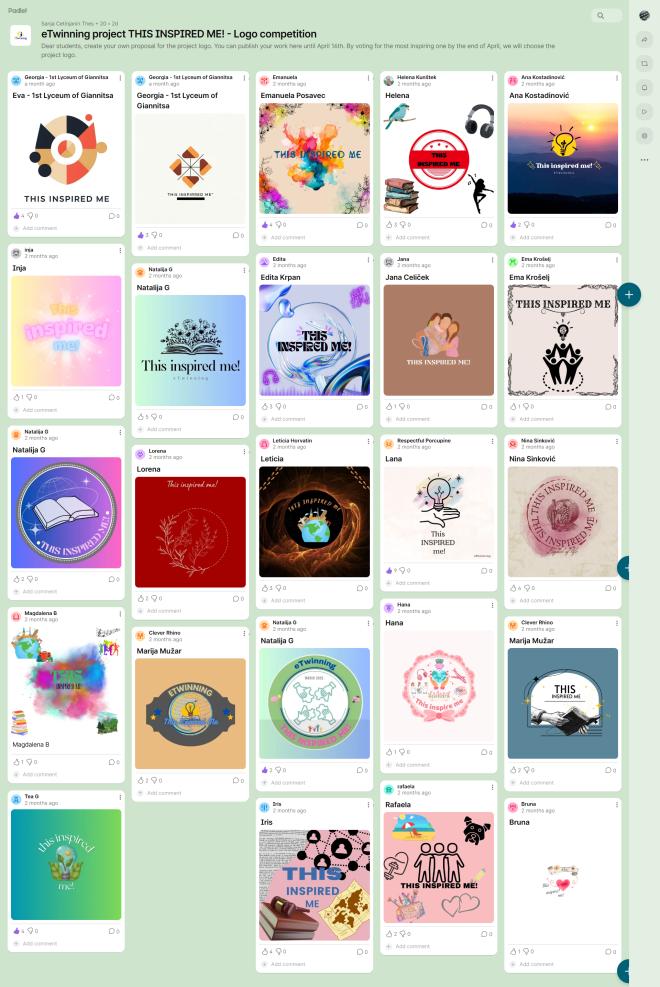Image resolution: width=660 pixels, height=987 pixels.
Task: Like the Emanuela Posavec post
Action: coord(265,225)
